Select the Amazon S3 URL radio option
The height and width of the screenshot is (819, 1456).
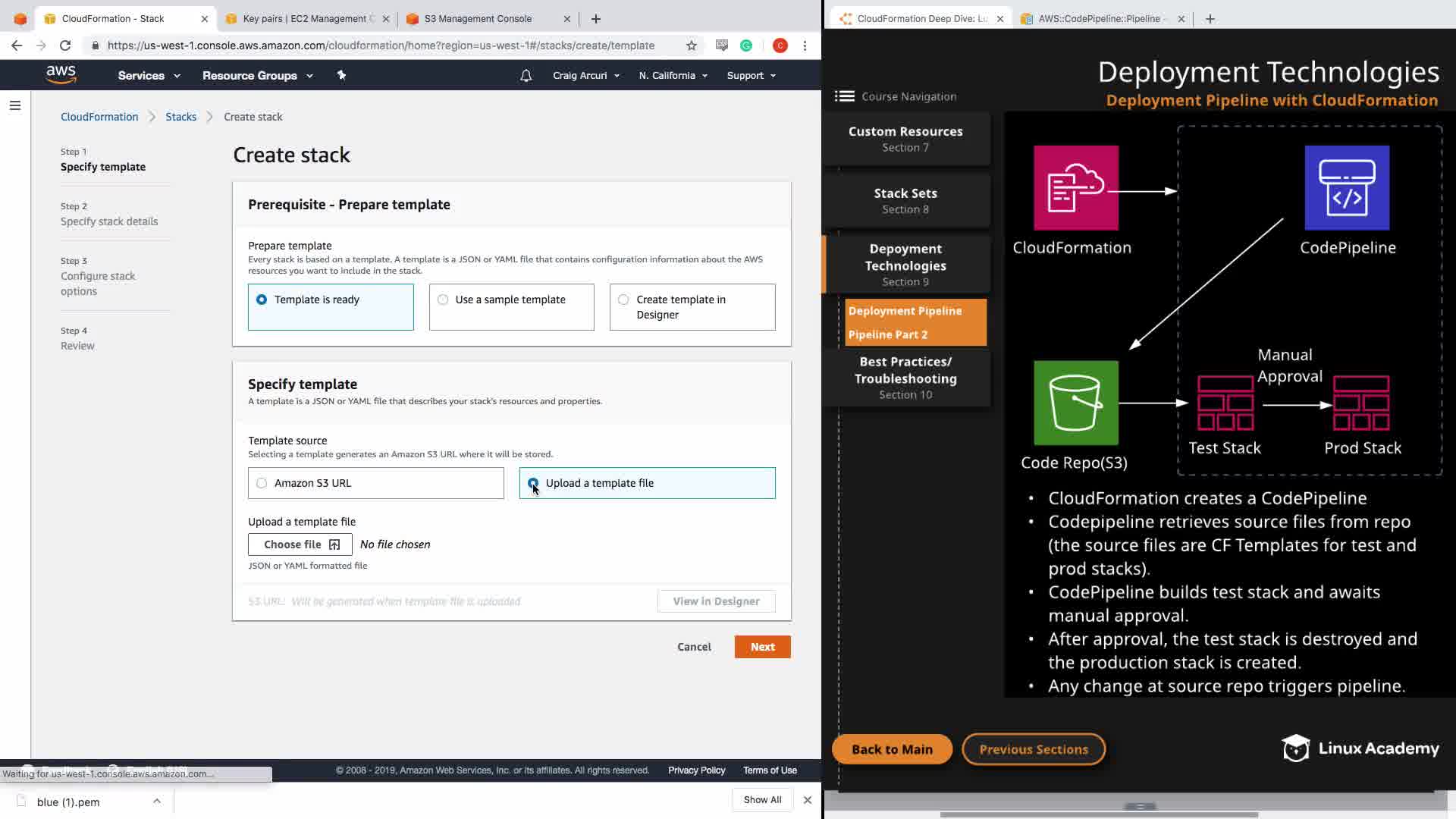[x=262, y=483]
